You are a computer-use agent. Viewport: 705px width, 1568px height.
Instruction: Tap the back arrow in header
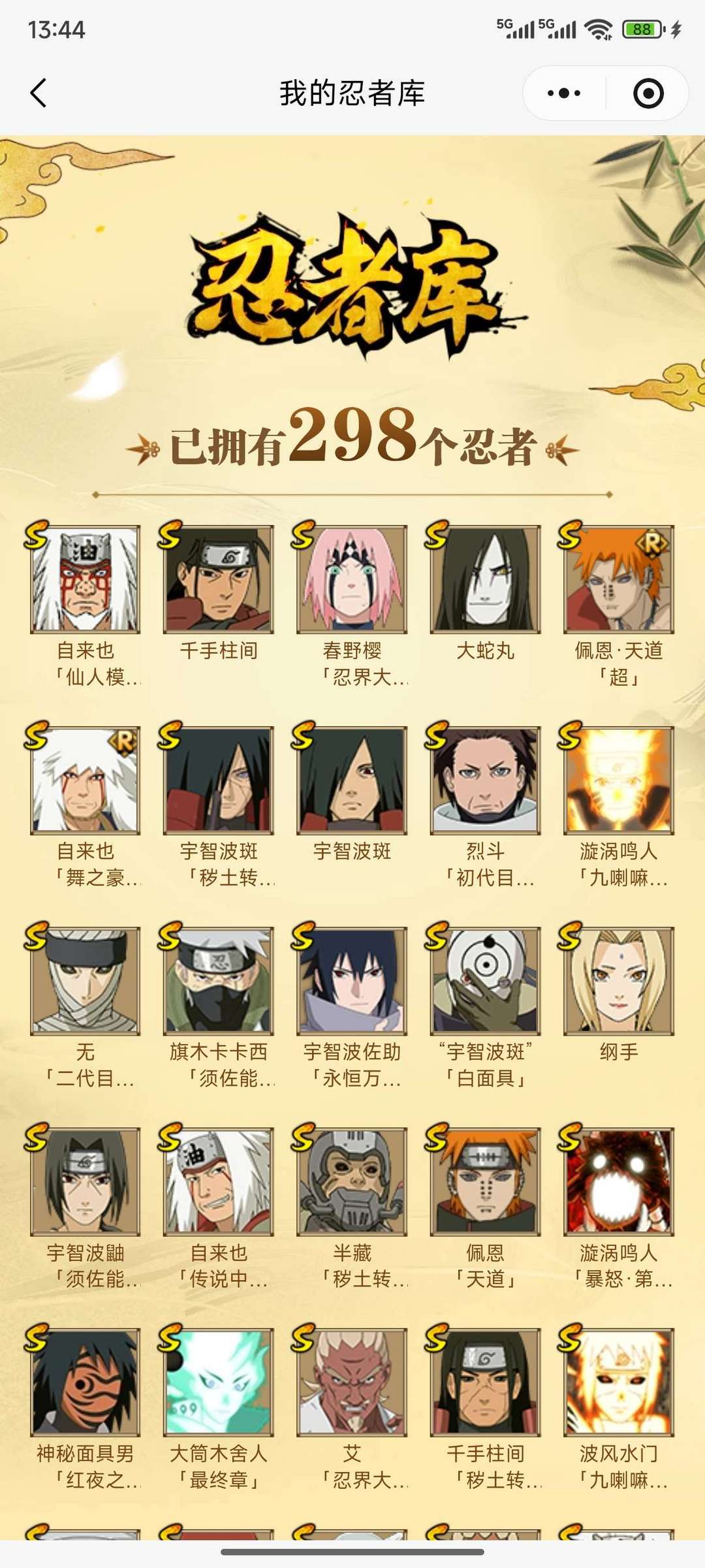pyautogui.click(x=39, y=93)
